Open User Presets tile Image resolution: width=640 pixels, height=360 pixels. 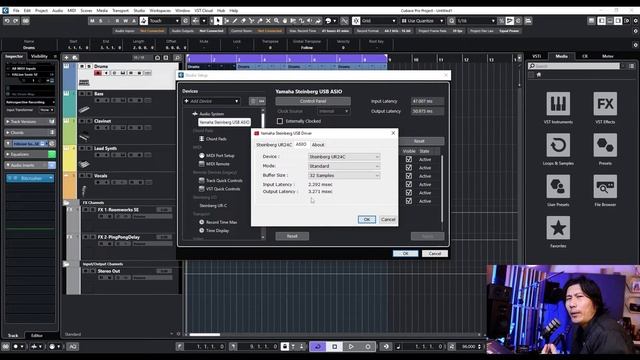point(558,187)
